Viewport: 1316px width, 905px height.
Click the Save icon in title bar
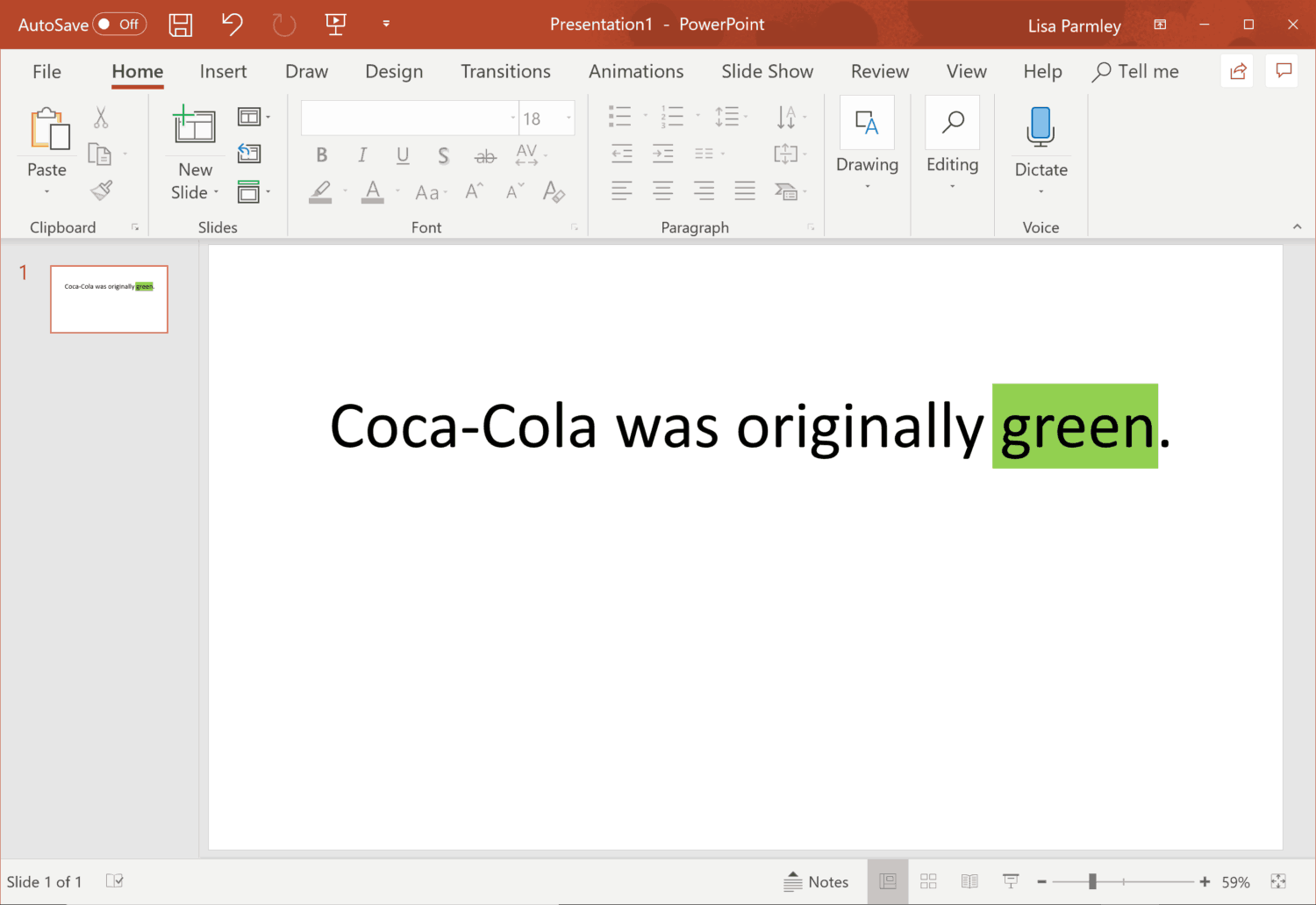tap(181, 25)
